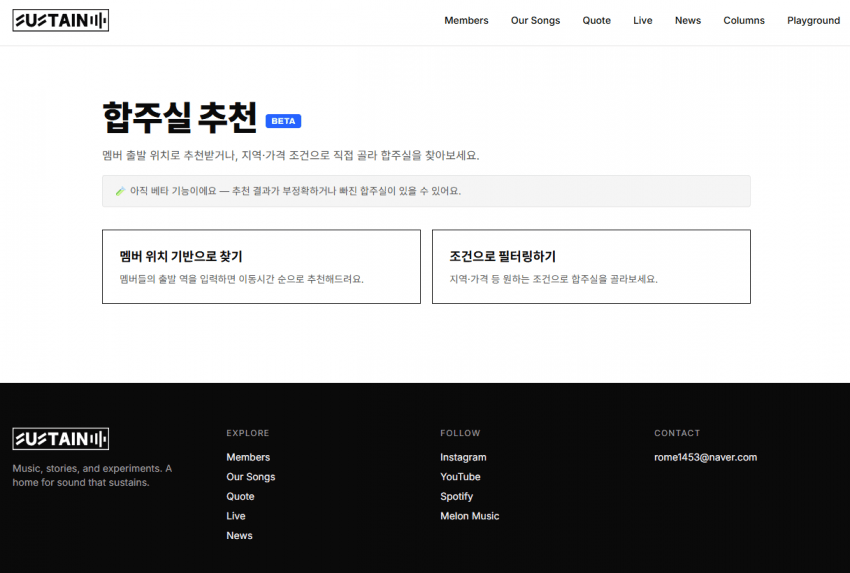Click the FOLLOW footer heading
Viewport: 850px width, 573px height.
pos(460,433)
